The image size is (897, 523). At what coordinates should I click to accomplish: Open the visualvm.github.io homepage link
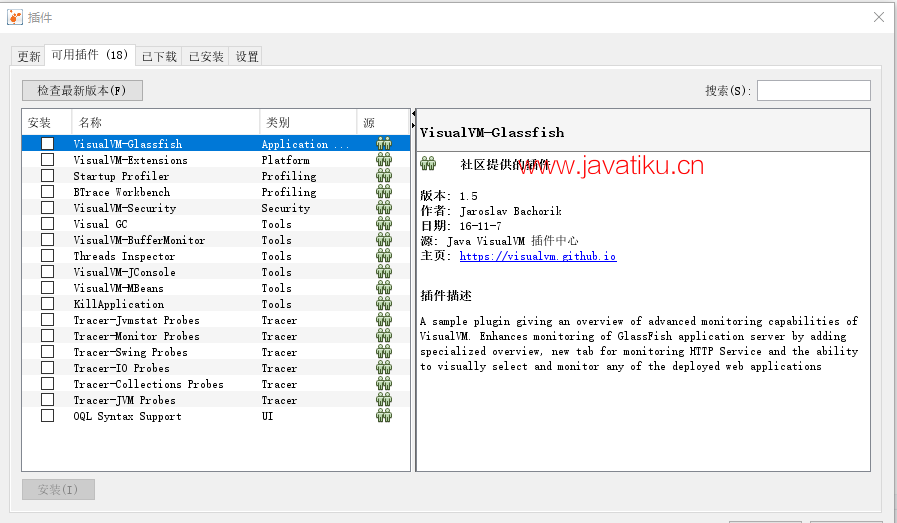[x=538, y=256]
